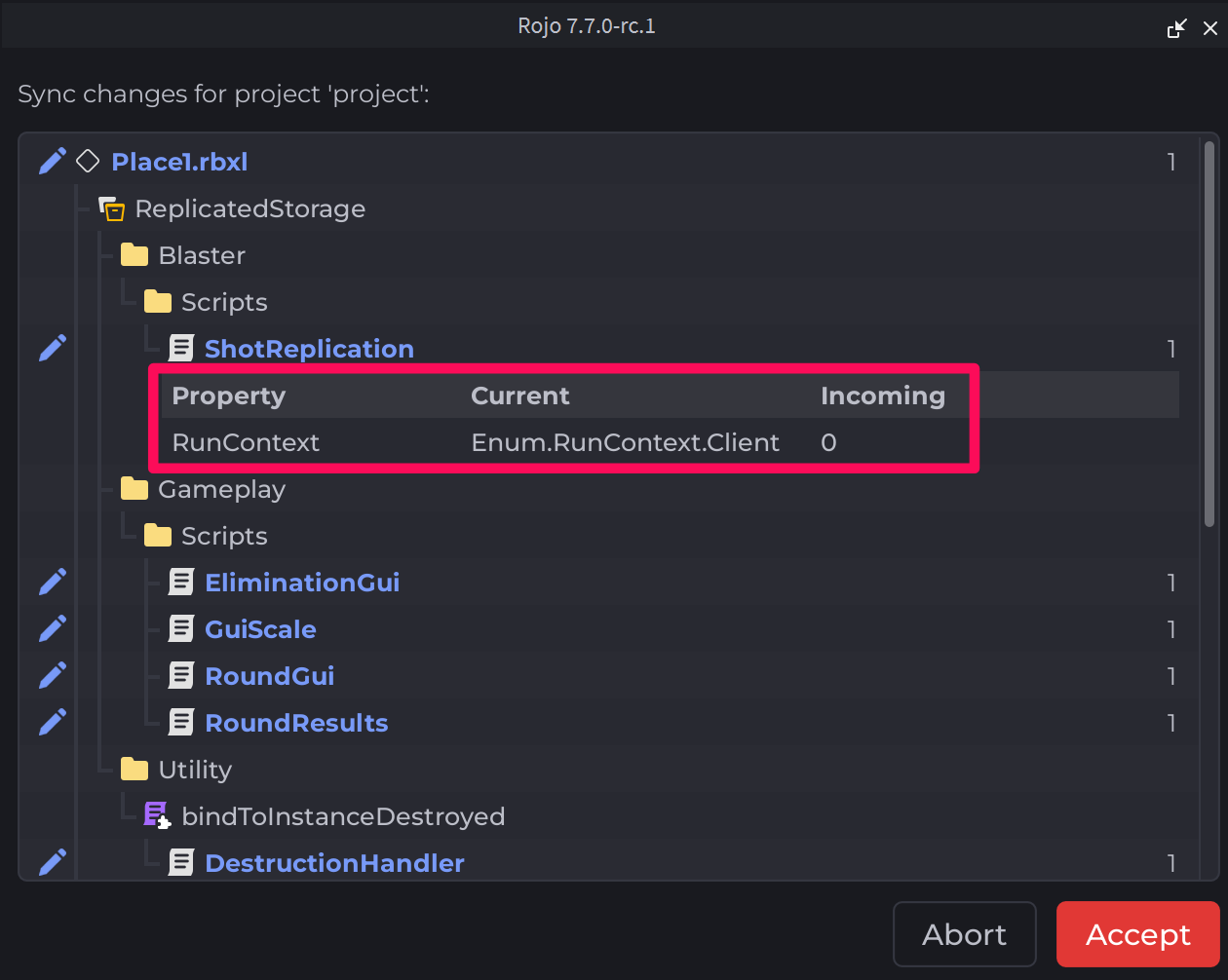1228x980 pixels.
Task: Select the DestructionHandler script entry
Action: pos(334,863)
